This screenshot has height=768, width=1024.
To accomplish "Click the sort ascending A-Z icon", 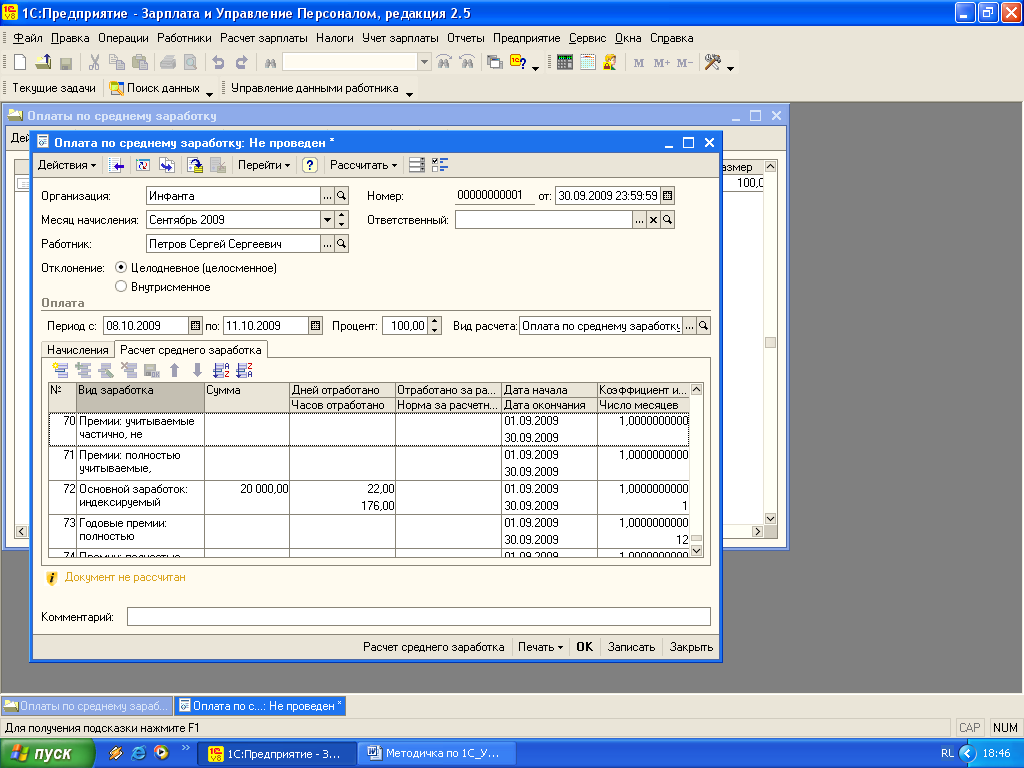I will pos(221,370).
